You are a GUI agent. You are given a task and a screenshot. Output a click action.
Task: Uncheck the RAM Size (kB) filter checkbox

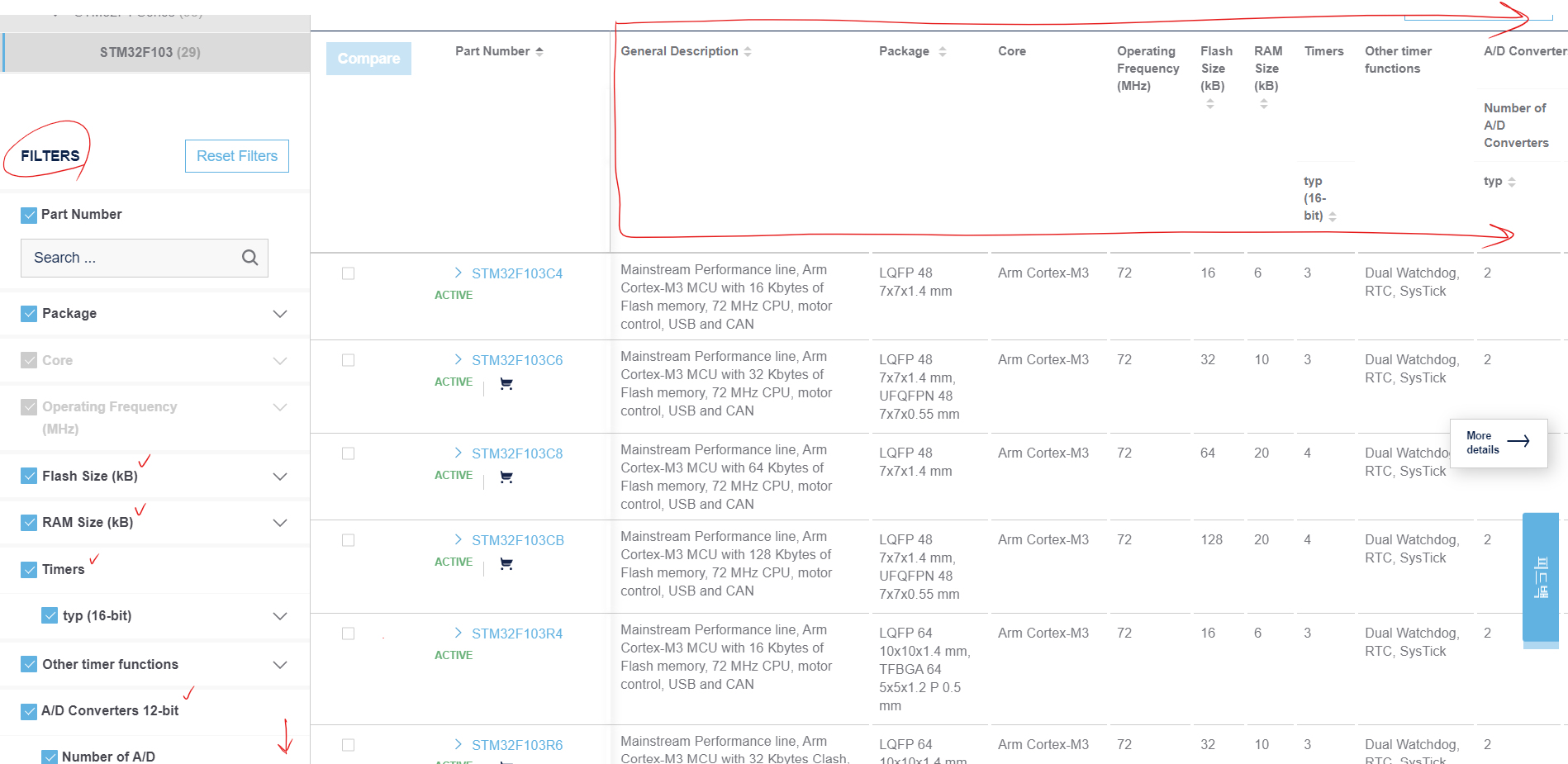29,522
